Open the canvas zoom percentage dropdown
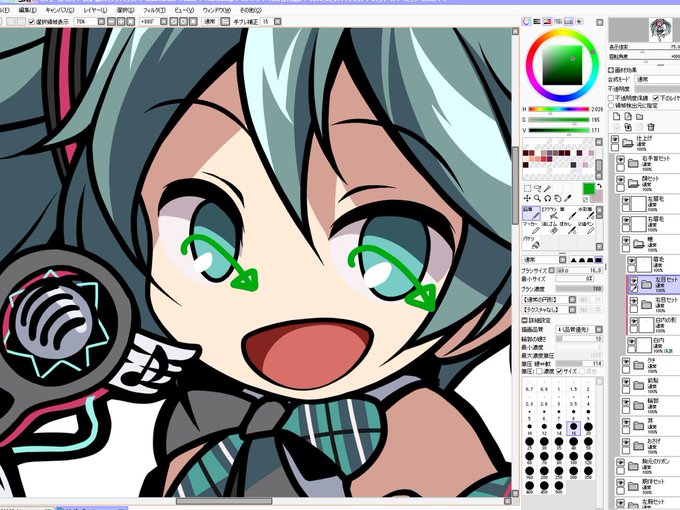 [101, 22]
